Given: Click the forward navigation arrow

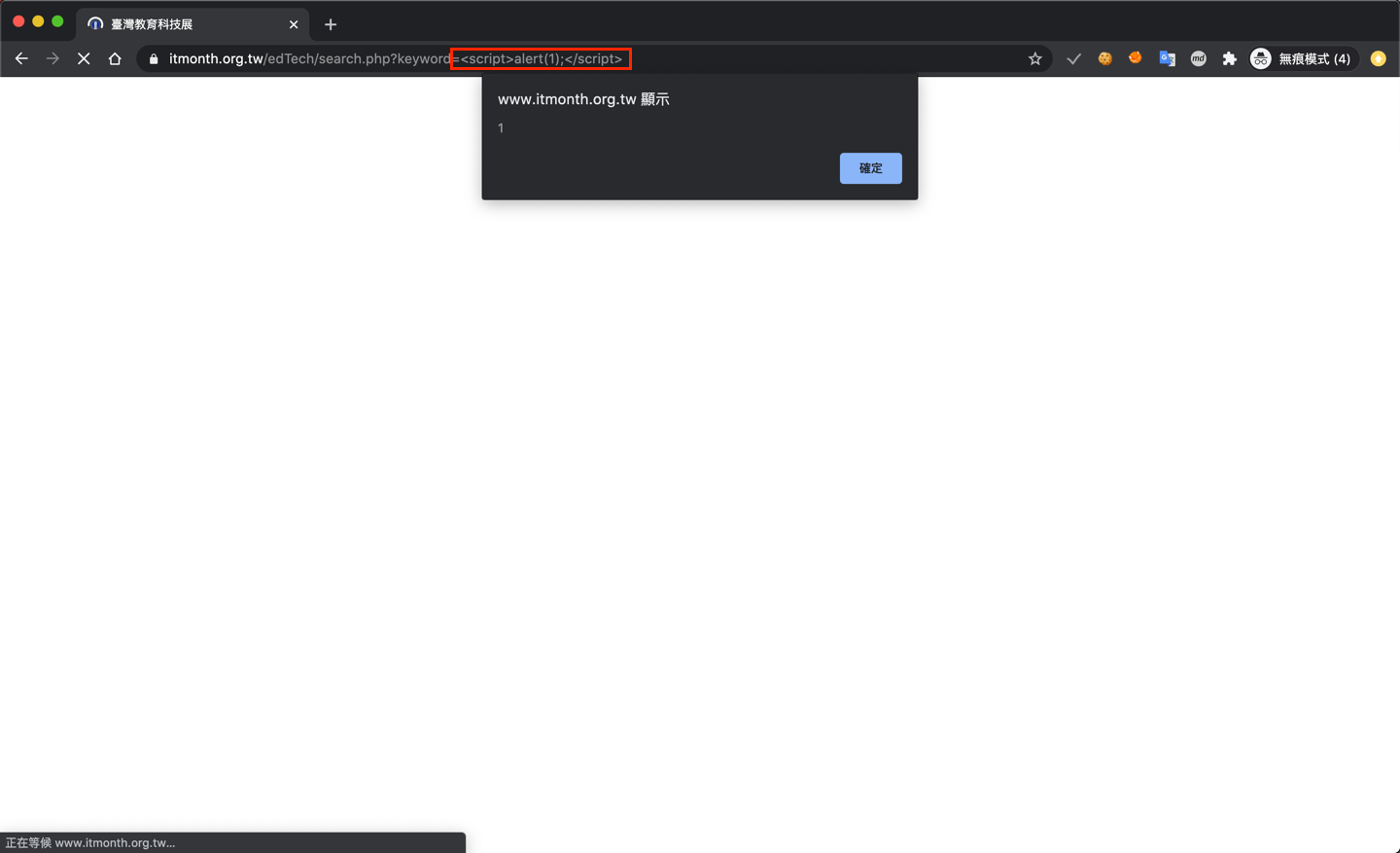Looking at the screenshot, I should pos(52,59).
